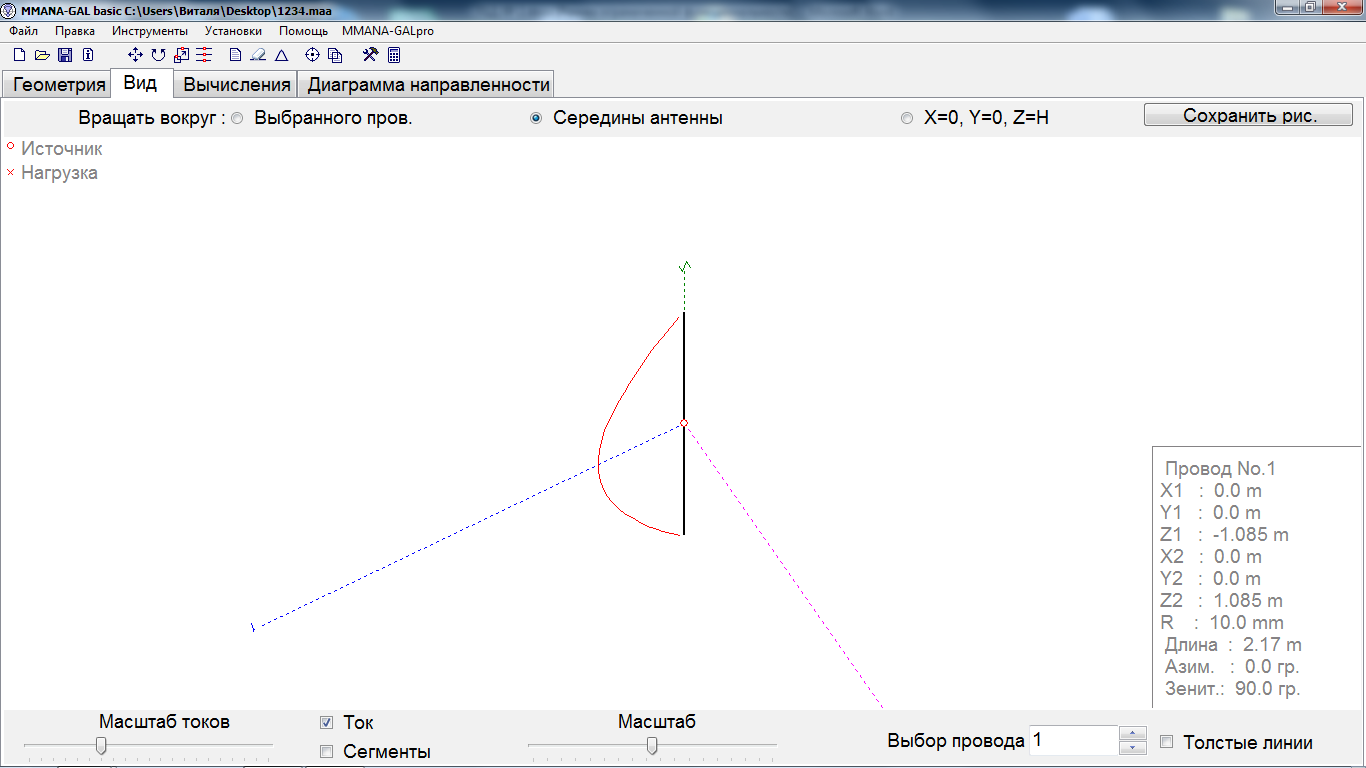This screenshot has width=1366, height=768.
Task: Click the 'Провод No.1' info heading
Action: pyautogui.click(x=1221, y=469)
